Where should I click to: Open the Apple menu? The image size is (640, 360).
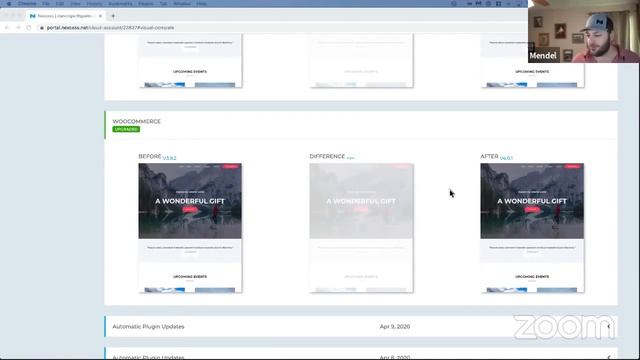9,4
